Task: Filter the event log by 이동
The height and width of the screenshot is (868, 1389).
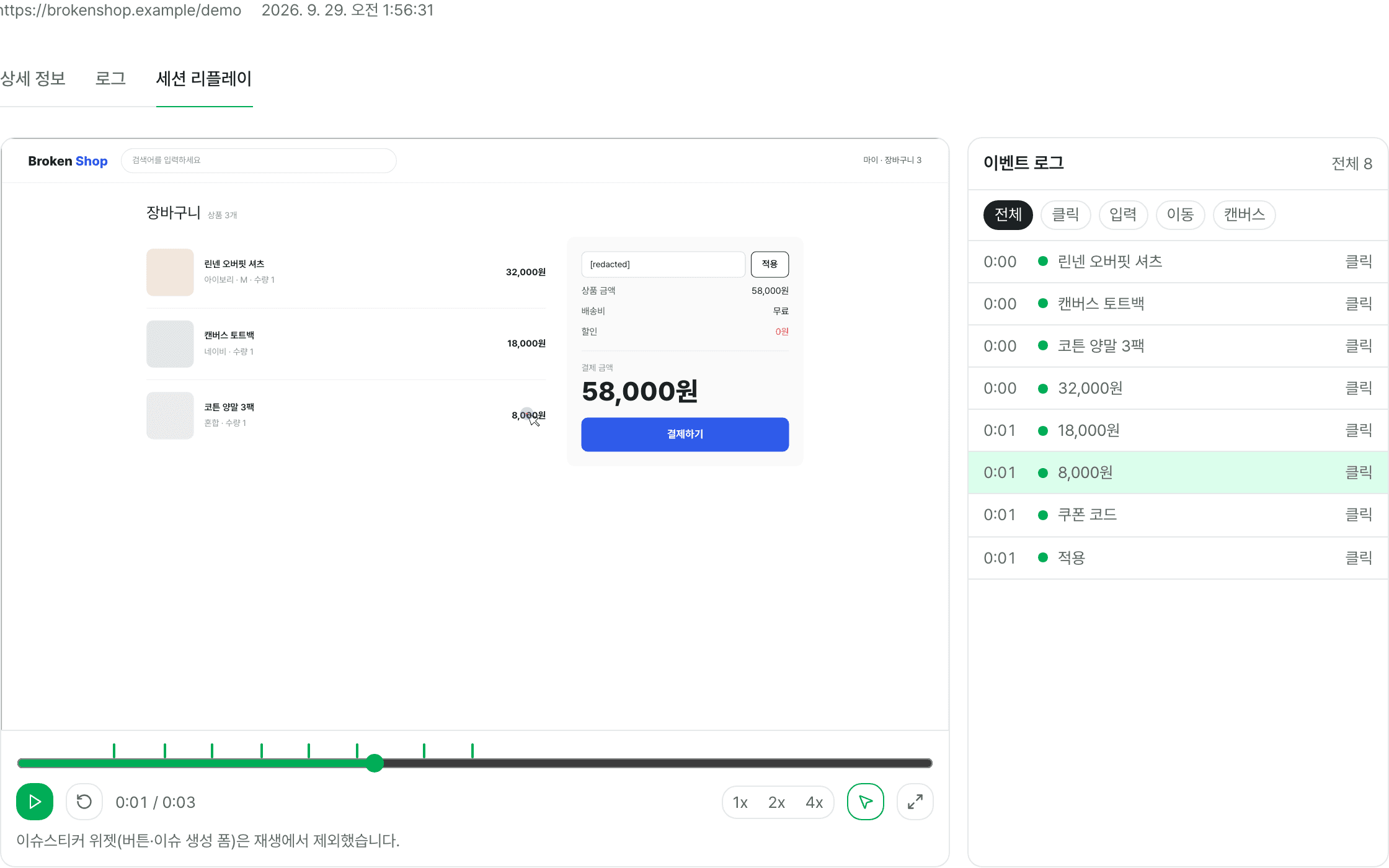Action: [x=1180, y=215]
